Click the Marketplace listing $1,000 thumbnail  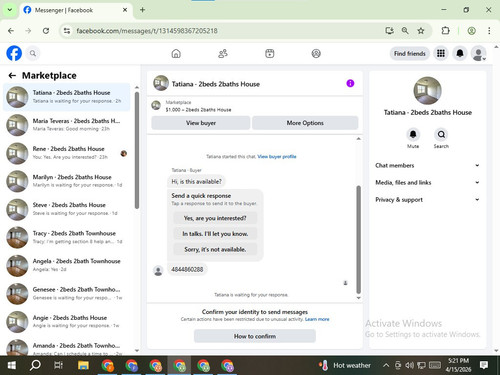156,106
